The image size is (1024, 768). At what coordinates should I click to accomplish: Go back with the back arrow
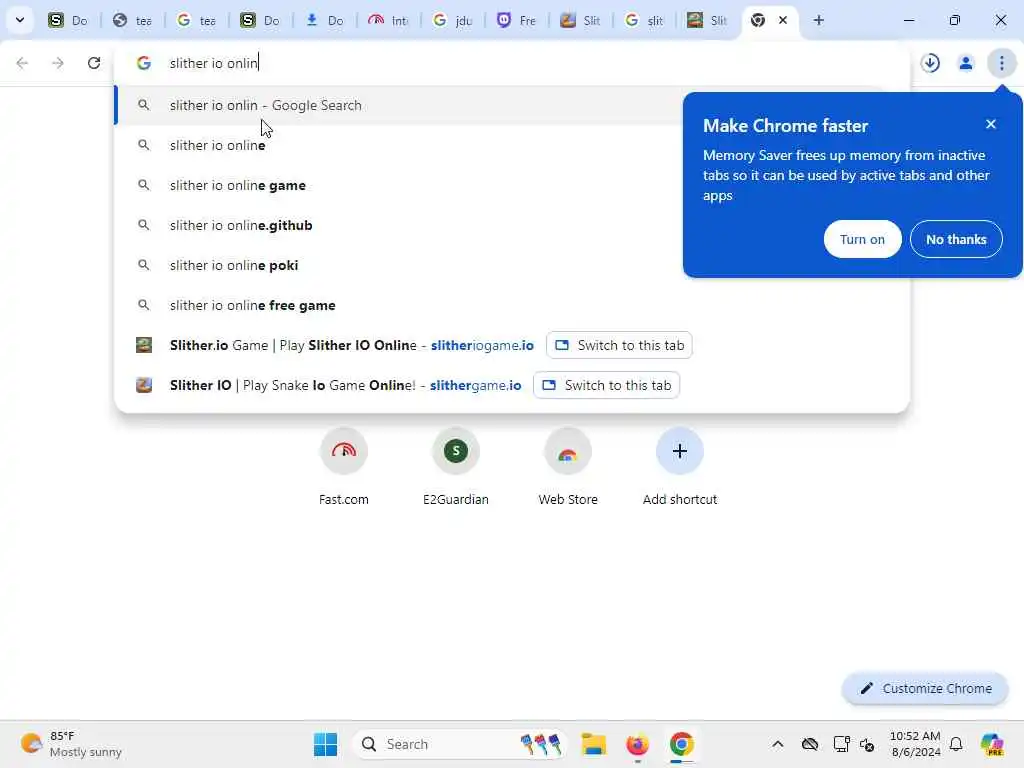pyautogui.click(x=22, y=63)
